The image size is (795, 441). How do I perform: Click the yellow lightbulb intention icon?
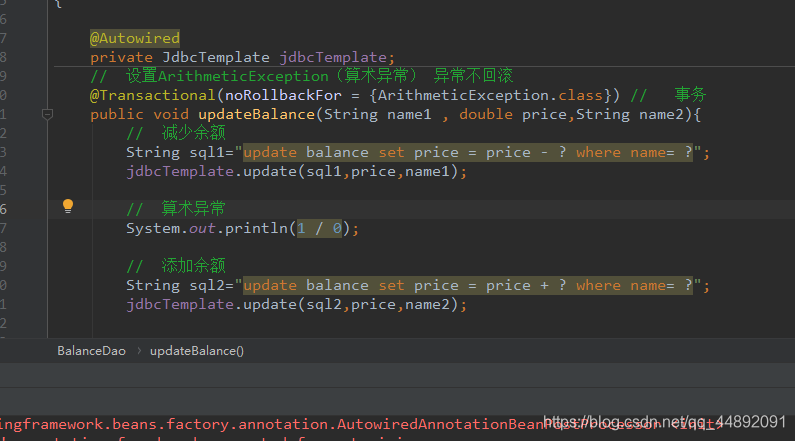tap(68, 206)
